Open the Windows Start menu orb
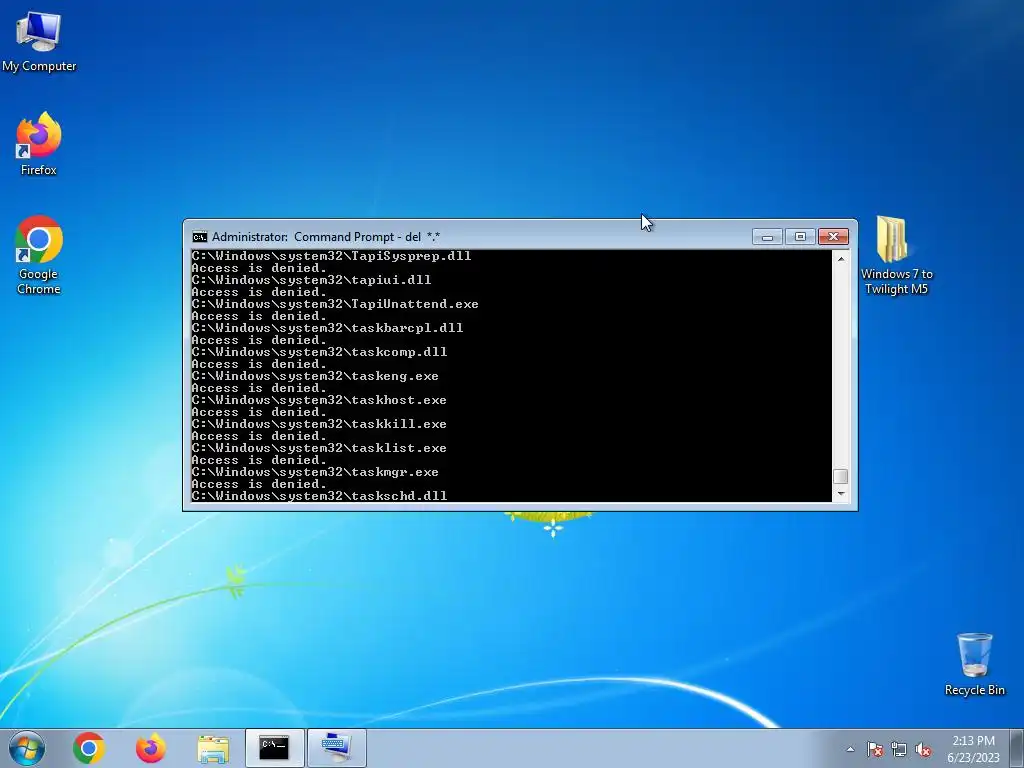This screenshot has height=768, width=1024. point(27,748)
